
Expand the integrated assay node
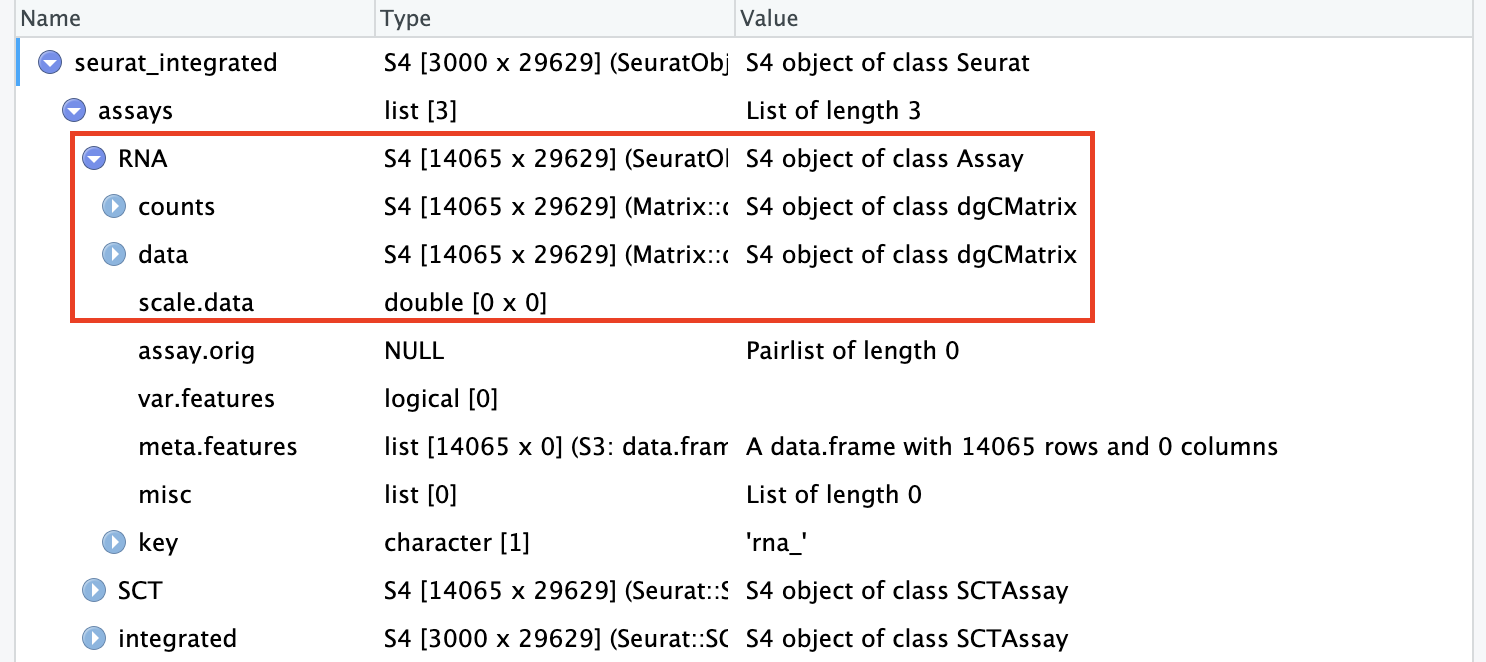pyautogui.click(x=94, y=639)
